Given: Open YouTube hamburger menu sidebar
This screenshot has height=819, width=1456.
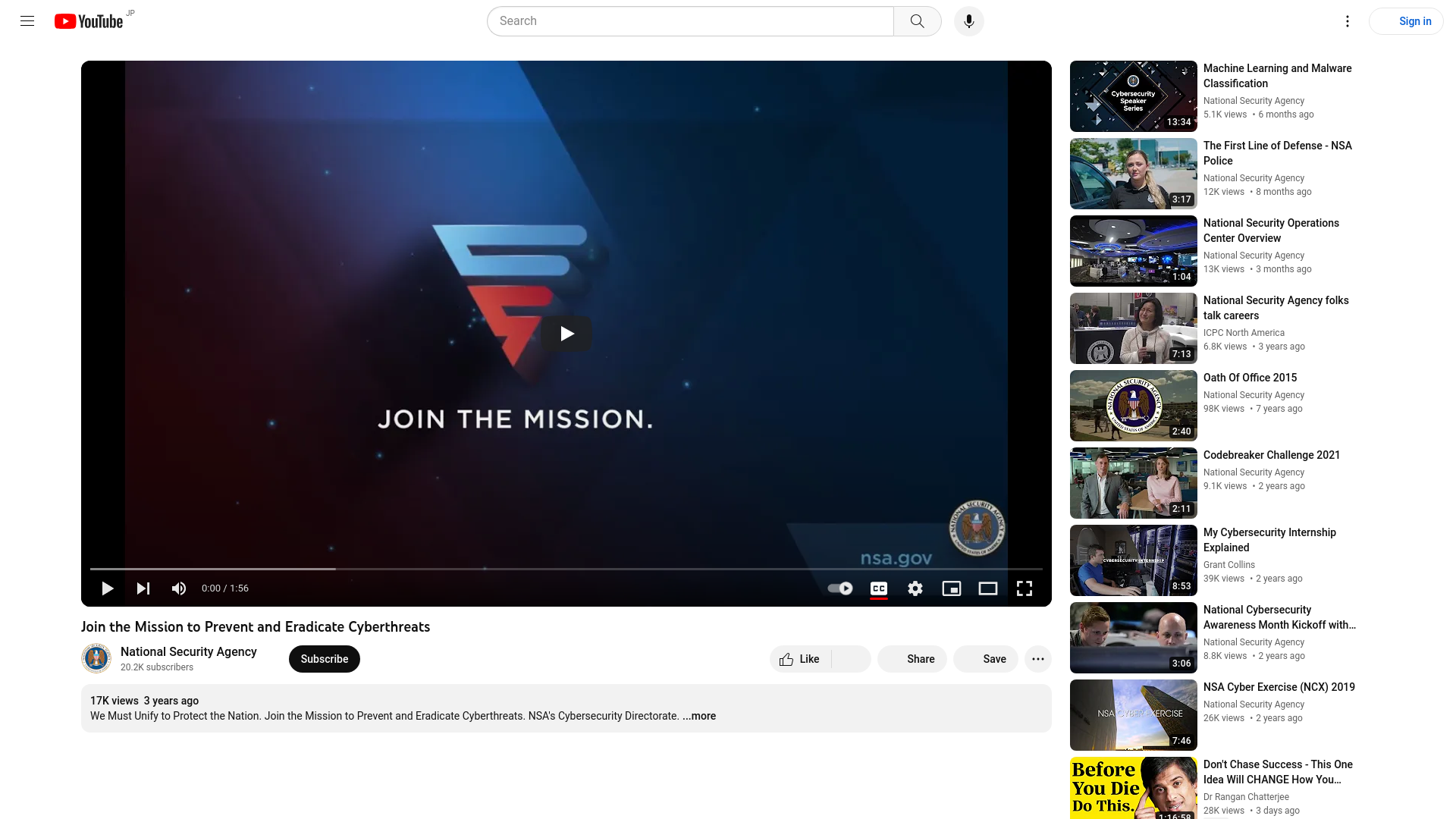Looking at the screenshot, I should pyautogui.click(x=27, y=21).
